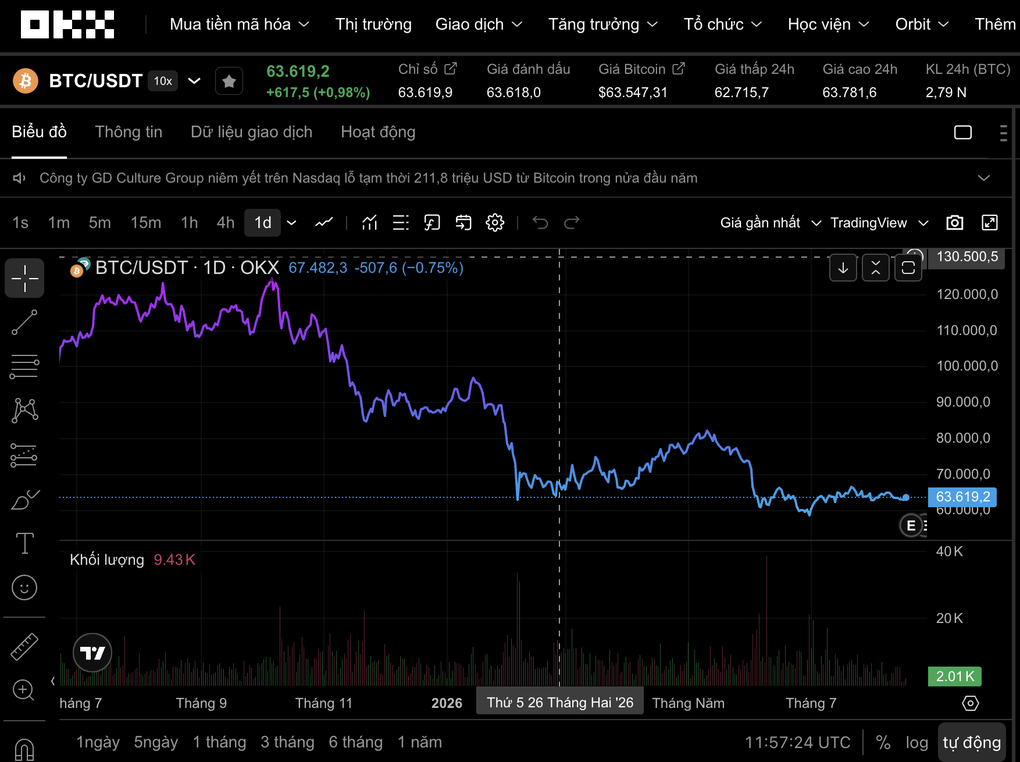Image resolution: width=1020 pixels, height=762 pixels.
Task: Open the forecasting and measurement tool
Action: [25, 455]
